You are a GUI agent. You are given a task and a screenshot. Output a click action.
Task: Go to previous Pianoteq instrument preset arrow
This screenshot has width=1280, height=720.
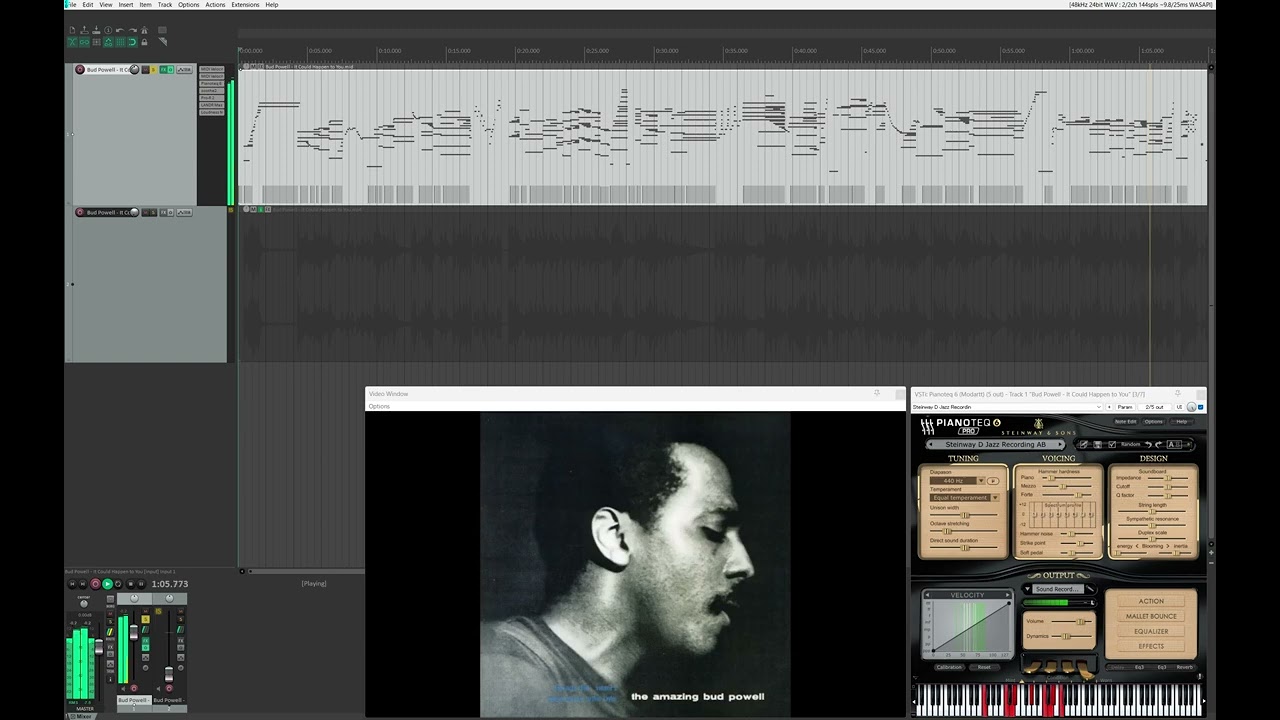(x=931, y=444)
